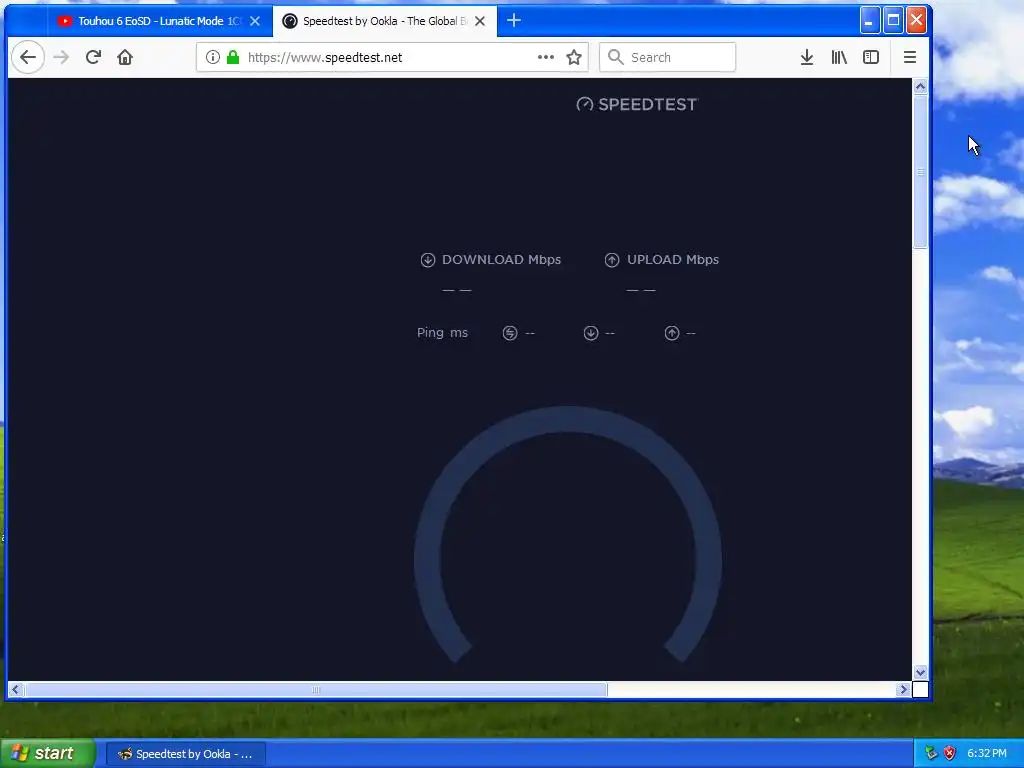Click the horizontal scrollbar thumb
This screenshot has width=1024, height=768.
coord(316,690)
